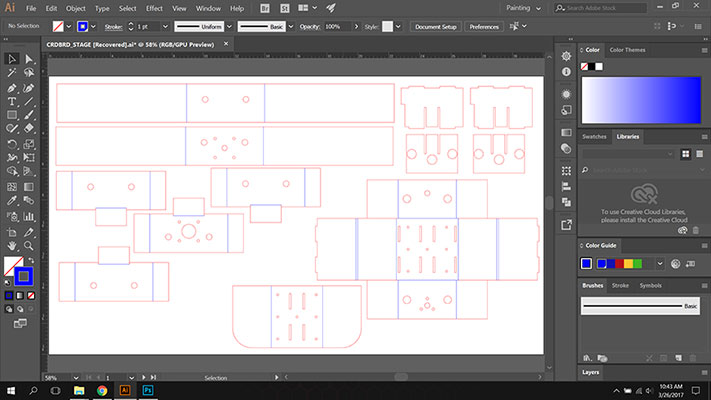This screenshot has height=400, width=711.
Task: Open Photoshop from the Windows taskbar
Action: coord(148,390)
